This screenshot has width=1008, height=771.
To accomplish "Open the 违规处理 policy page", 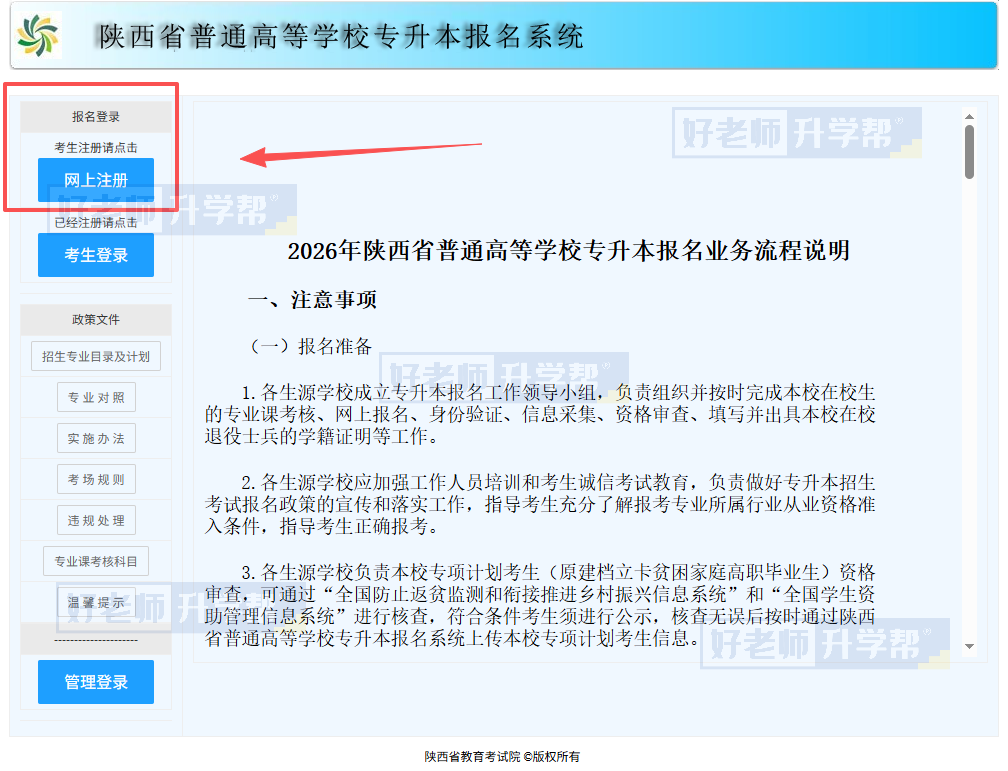I will [96, 520].
